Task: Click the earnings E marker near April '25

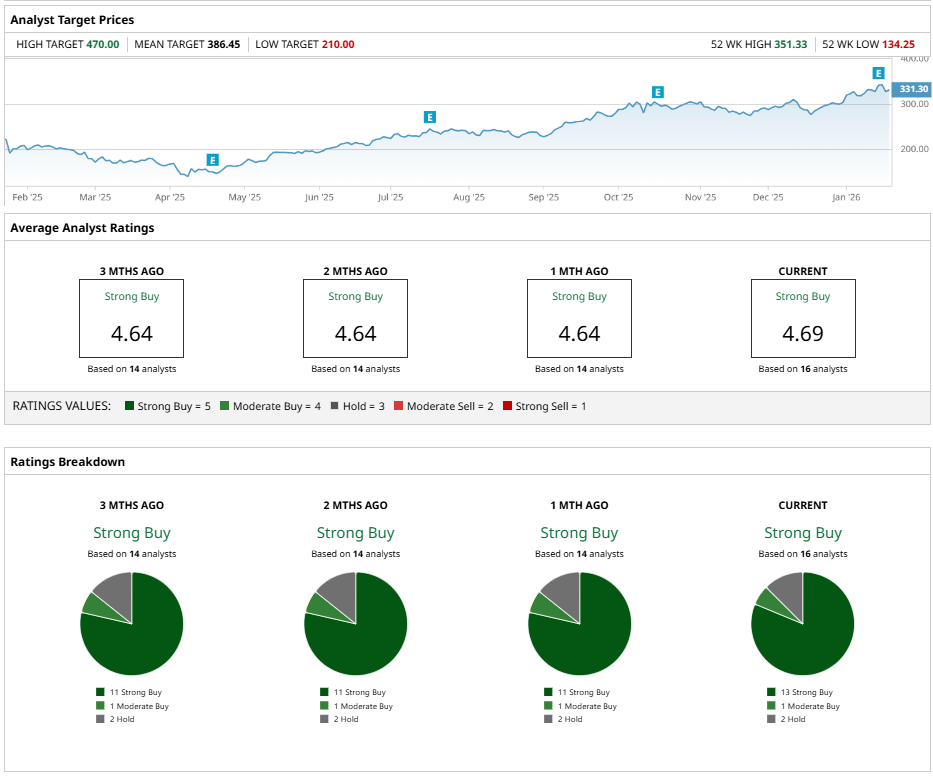Action: [x=212, y=160]
